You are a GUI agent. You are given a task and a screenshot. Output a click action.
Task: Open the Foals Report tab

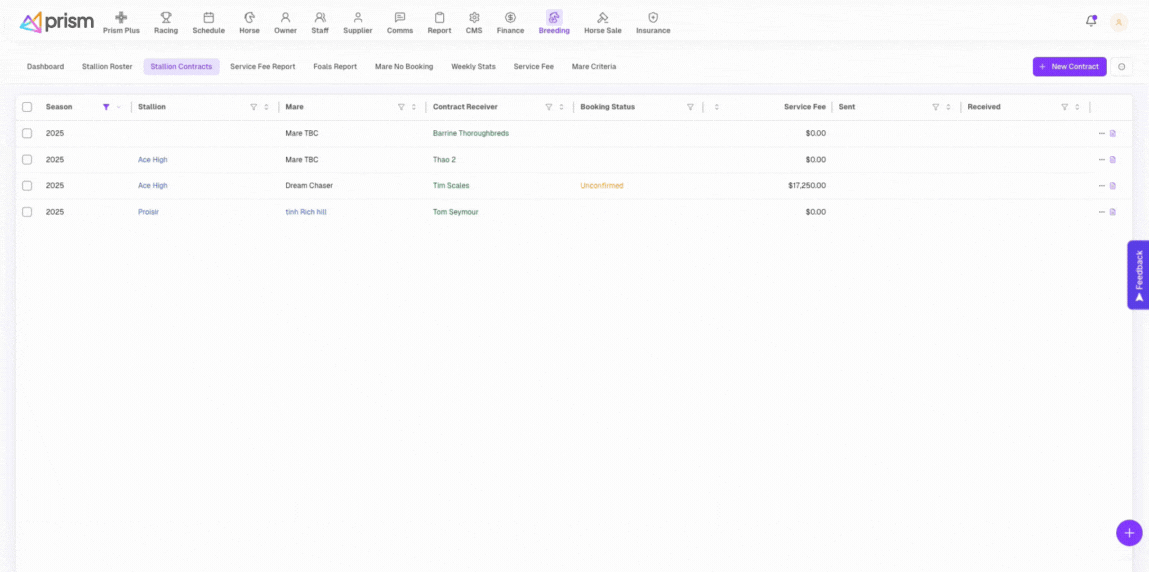click(x=335, y=67)
